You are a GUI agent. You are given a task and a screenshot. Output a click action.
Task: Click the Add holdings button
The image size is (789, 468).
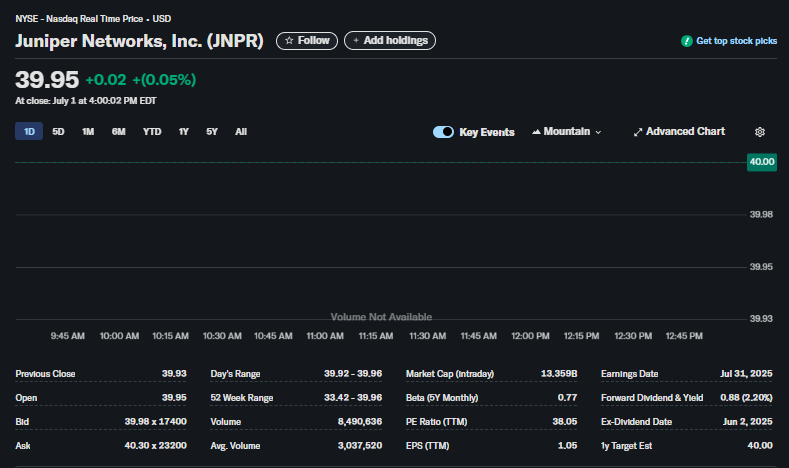pyautogui.click(x=390, y=41)
